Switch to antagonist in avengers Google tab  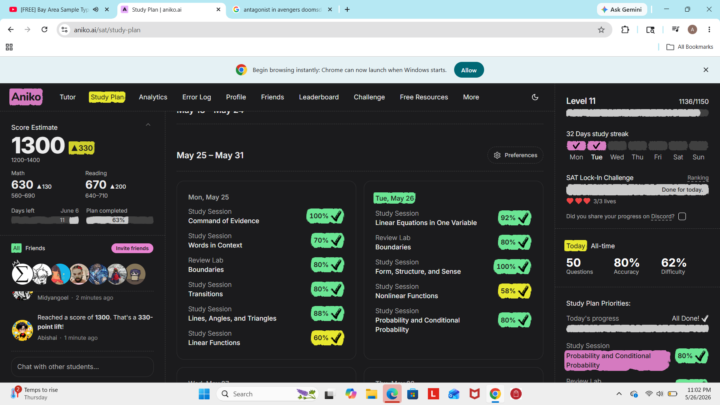point(282,9)
